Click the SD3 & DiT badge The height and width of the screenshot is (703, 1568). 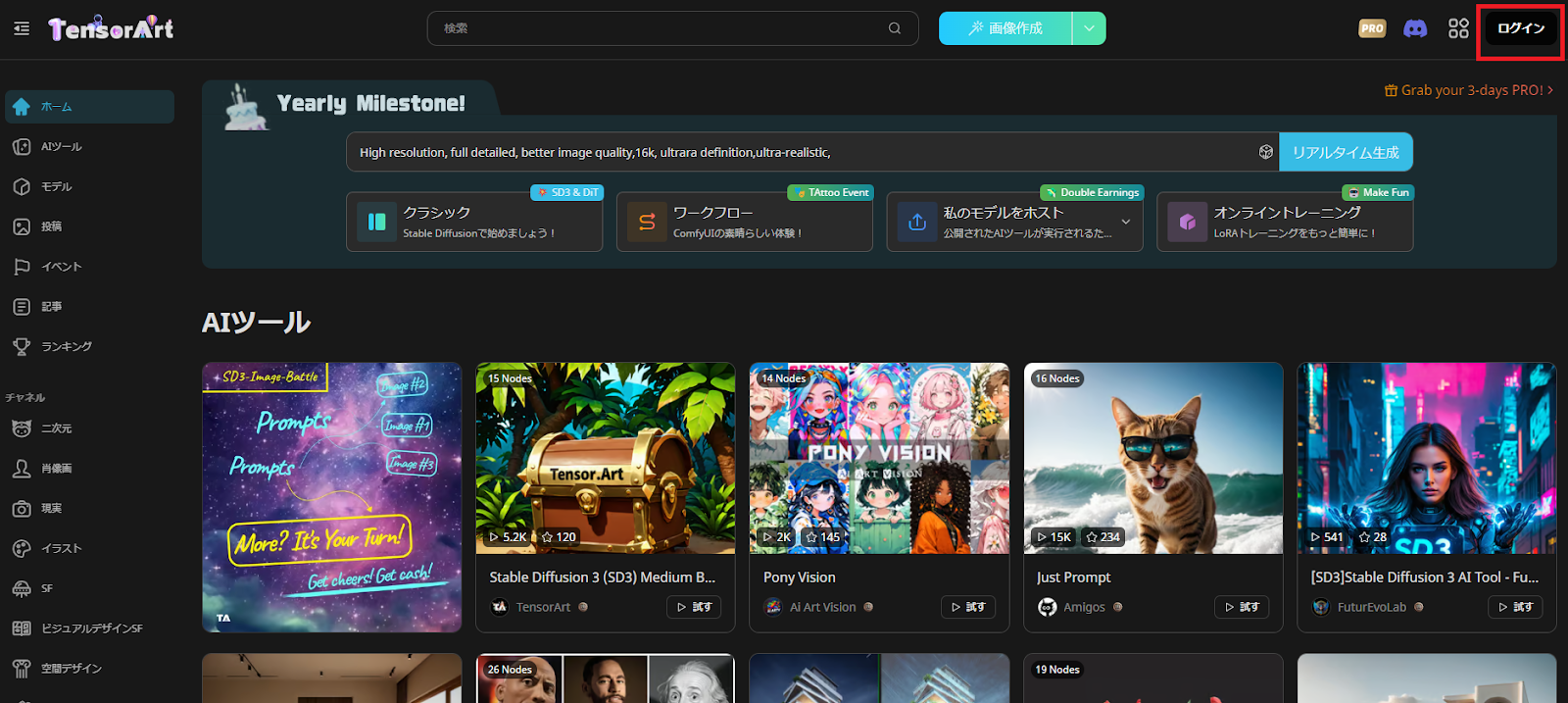[567, 192]
